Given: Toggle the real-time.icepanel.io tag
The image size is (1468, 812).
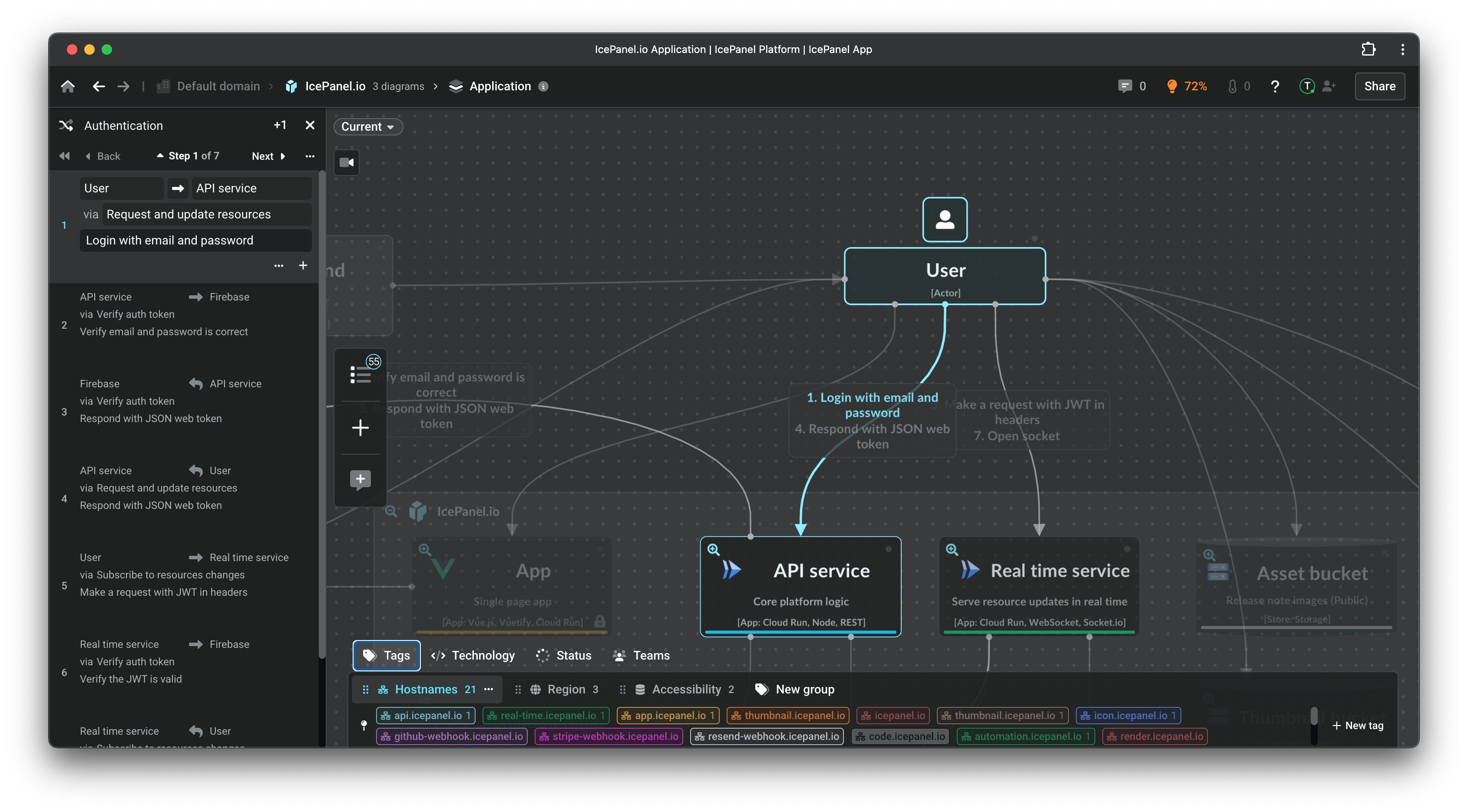Looking at the screenshot, I should click(x=546, y=716).
